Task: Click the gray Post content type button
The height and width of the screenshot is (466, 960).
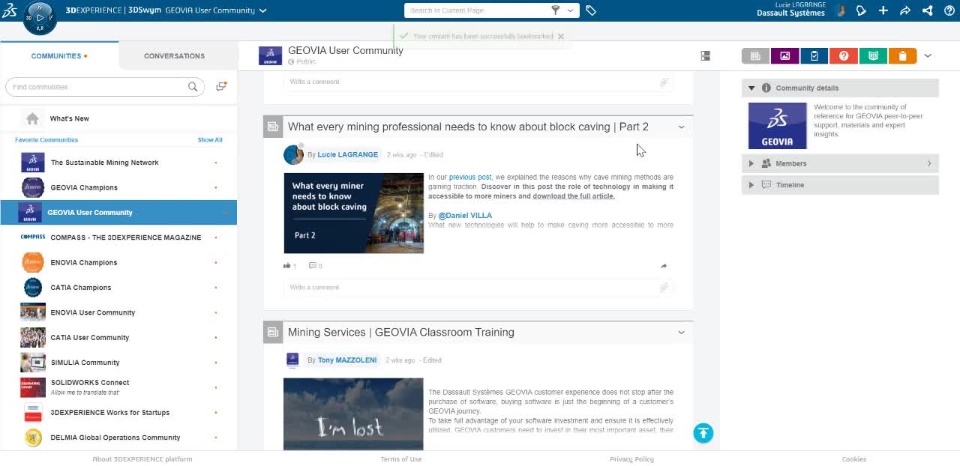Action: point(756,56)
